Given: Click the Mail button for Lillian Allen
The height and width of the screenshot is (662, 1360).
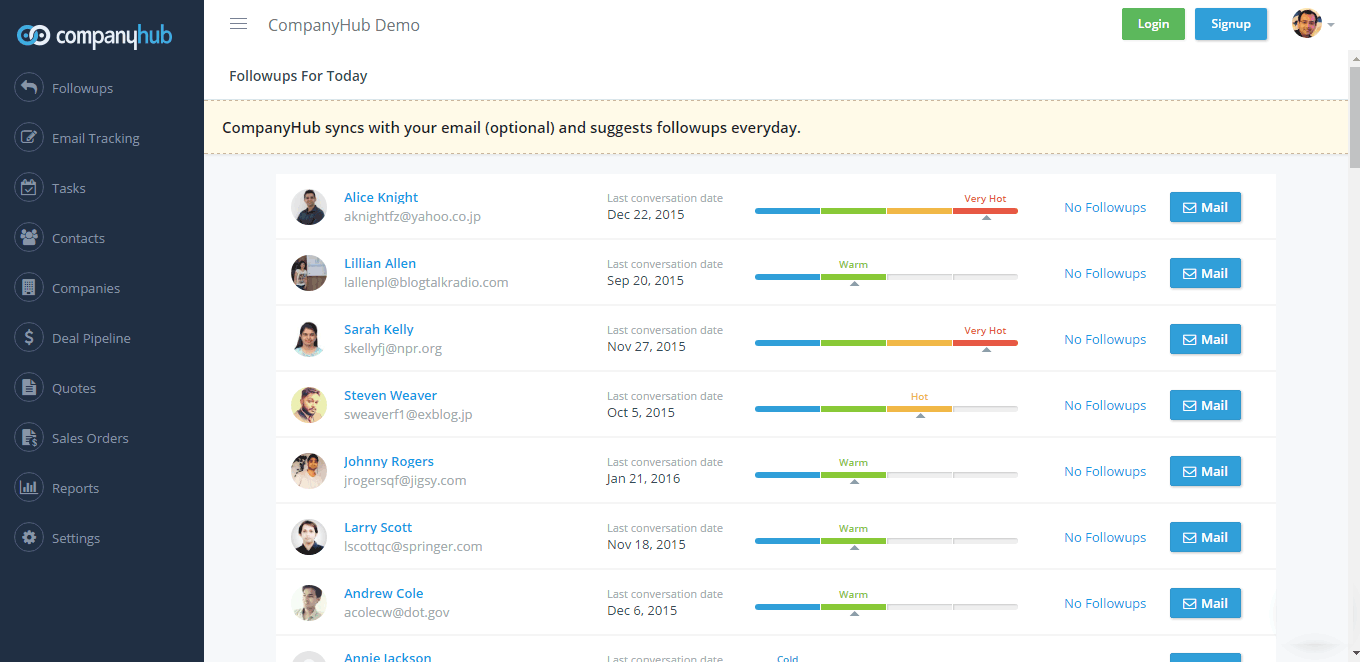Looking at the screenshot, I should 1205,273.
